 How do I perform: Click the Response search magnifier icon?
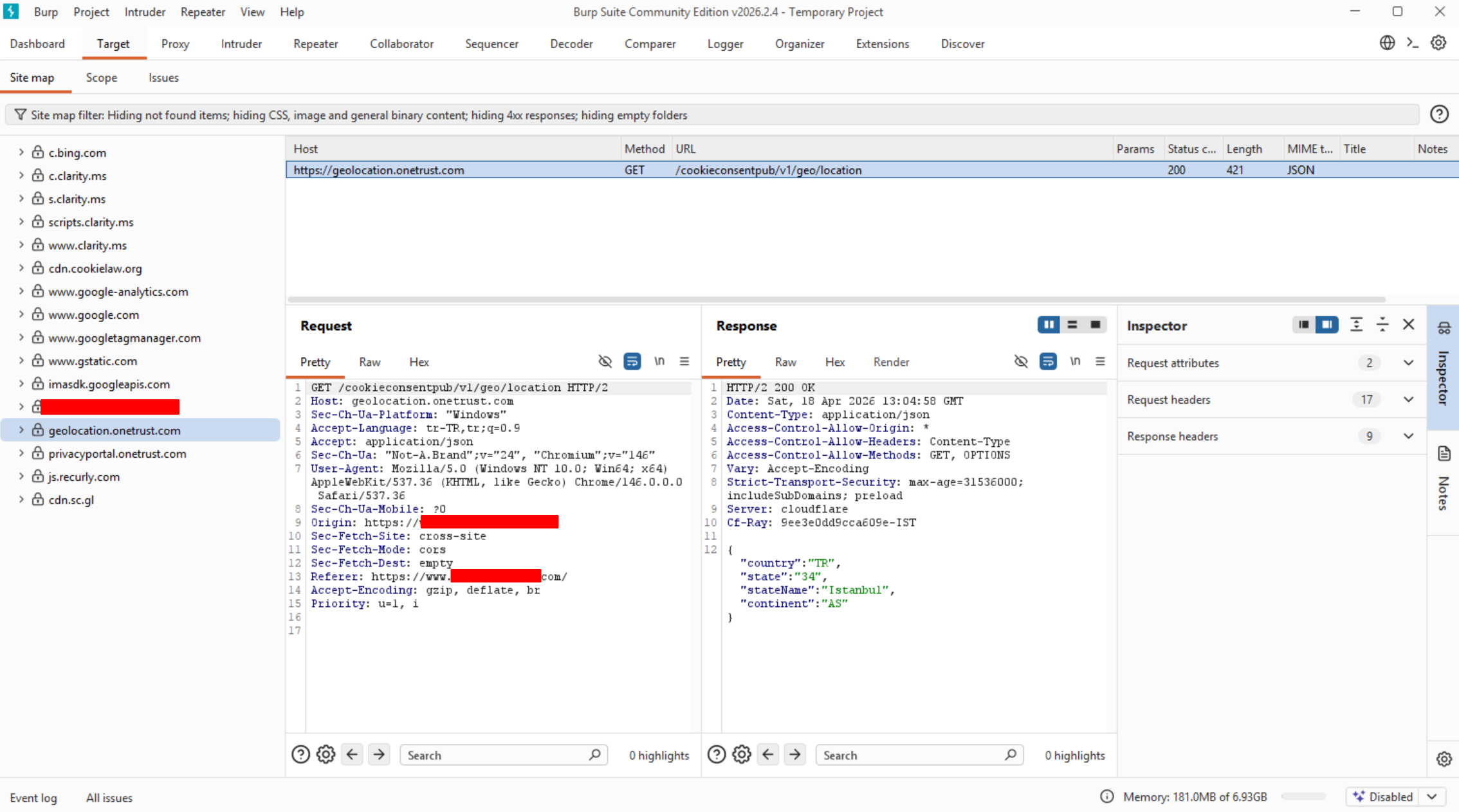[x=1011, y=754]
